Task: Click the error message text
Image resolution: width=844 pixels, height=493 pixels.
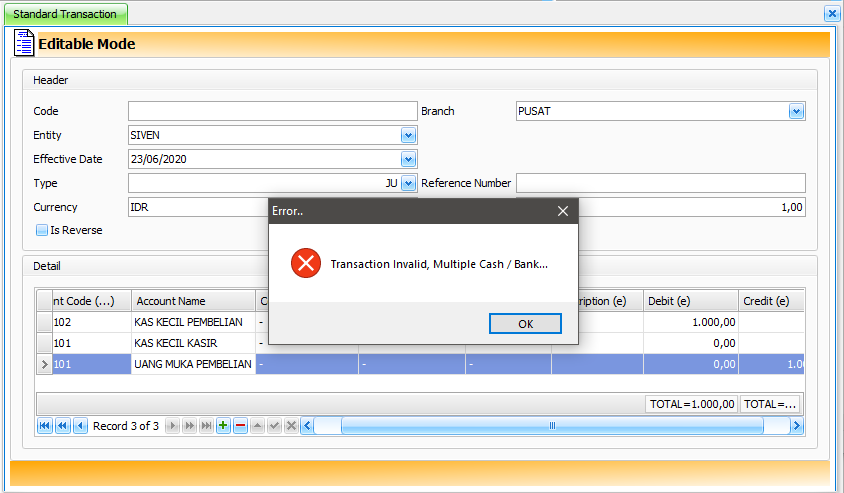Action: click(x=439, y=264)
